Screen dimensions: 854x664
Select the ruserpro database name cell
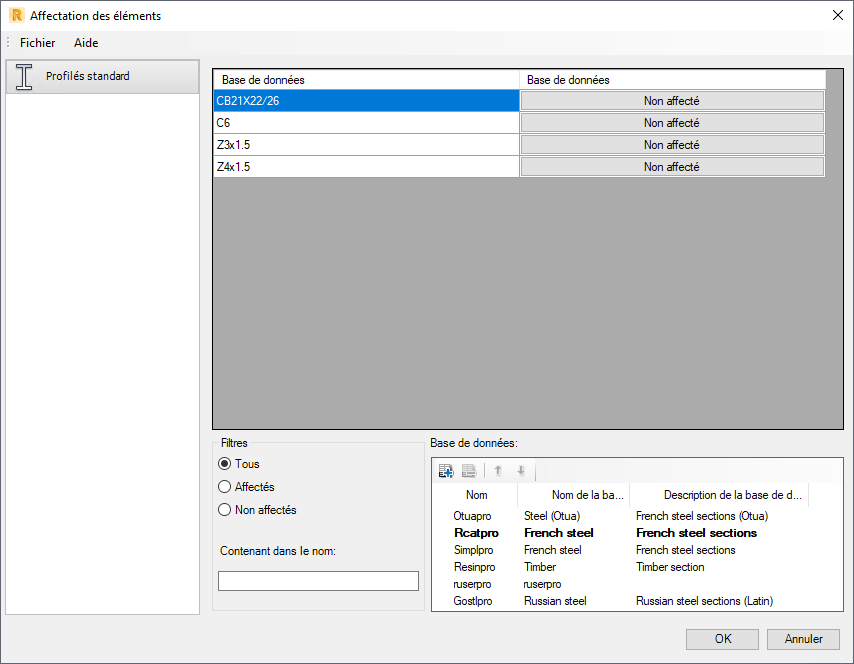pos(472,584)
